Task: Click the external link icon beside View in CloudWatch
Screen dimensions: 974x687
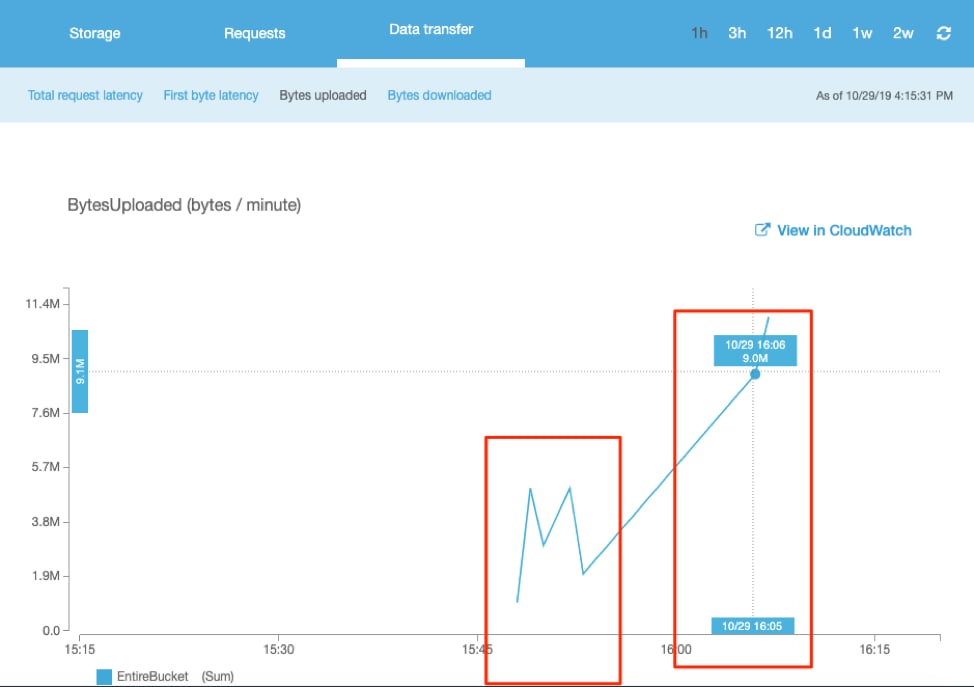Action: 762,230
